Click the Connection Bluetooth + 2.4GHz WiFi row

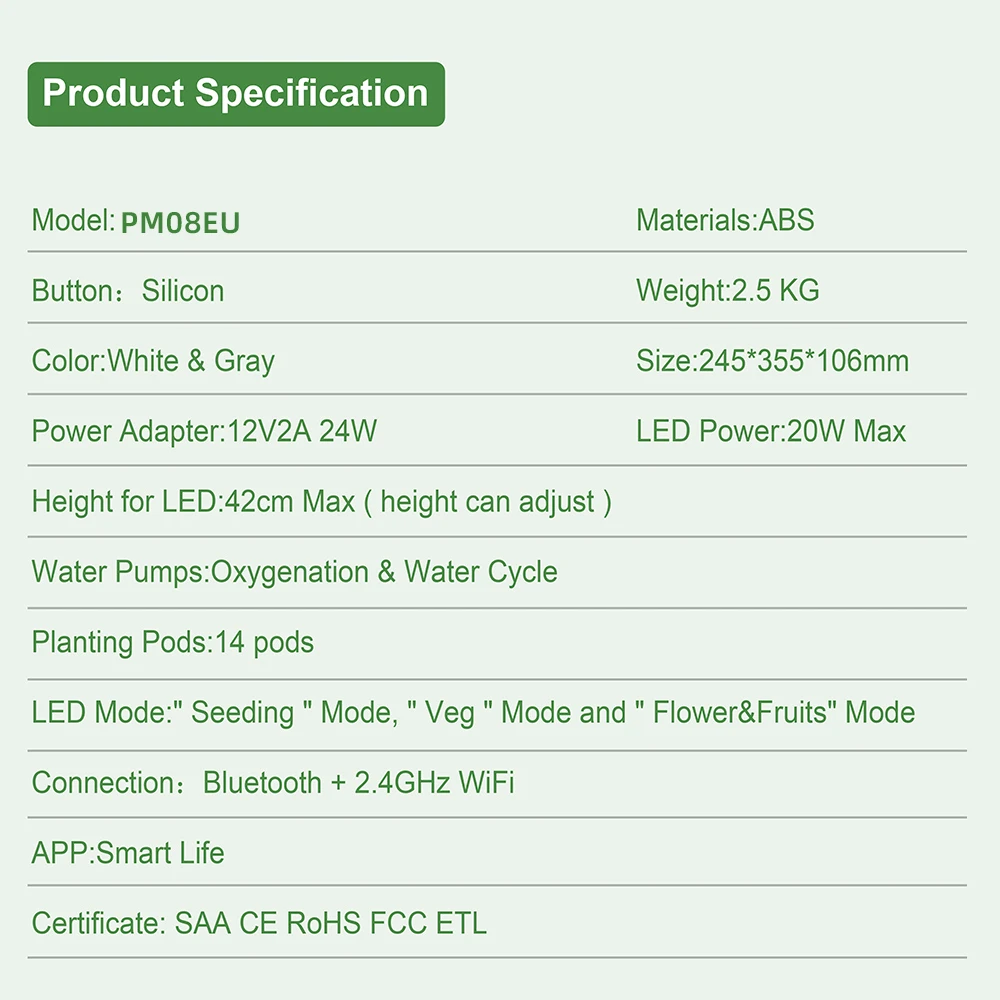point(273,783)
